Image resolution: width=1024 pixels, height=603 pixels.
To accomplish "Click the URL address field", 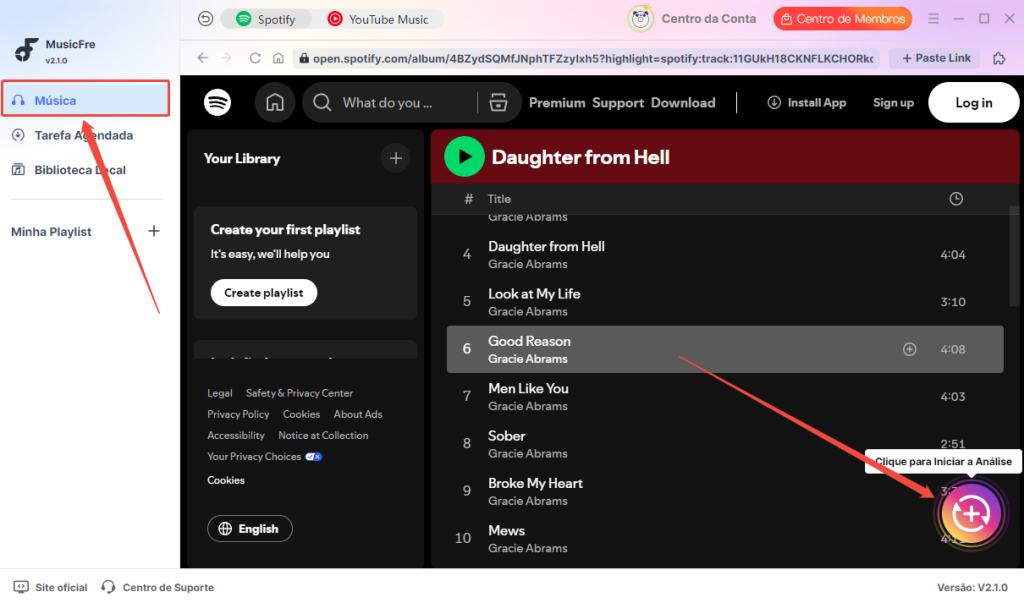I will point(586,58).
